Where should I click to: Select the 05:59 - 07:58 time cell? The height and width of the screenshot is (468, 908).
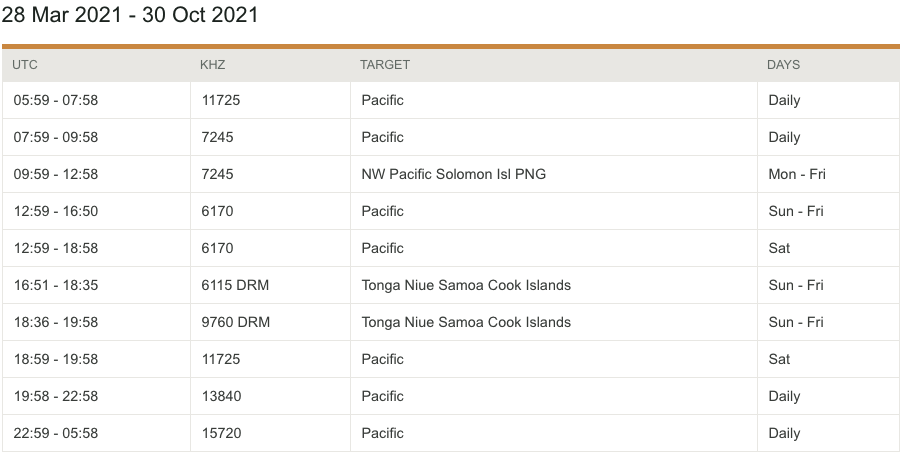[x=56, y=100]
